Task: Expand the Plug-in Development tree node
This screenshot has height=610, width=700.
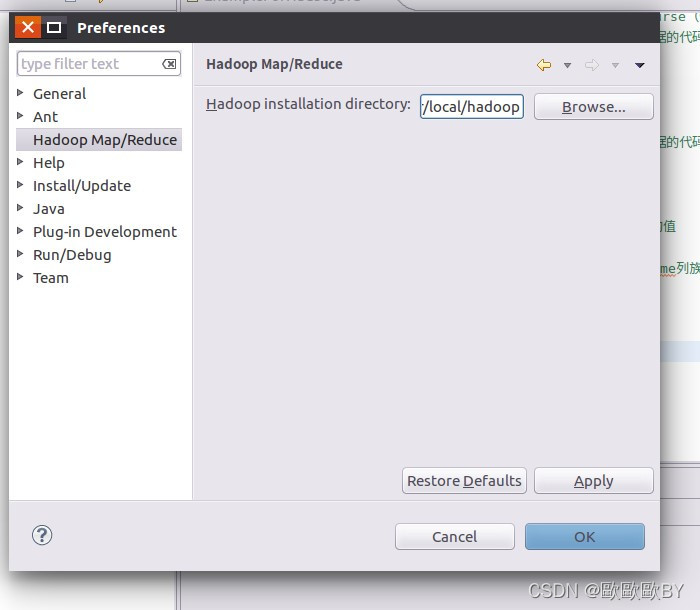Action: 20,230
